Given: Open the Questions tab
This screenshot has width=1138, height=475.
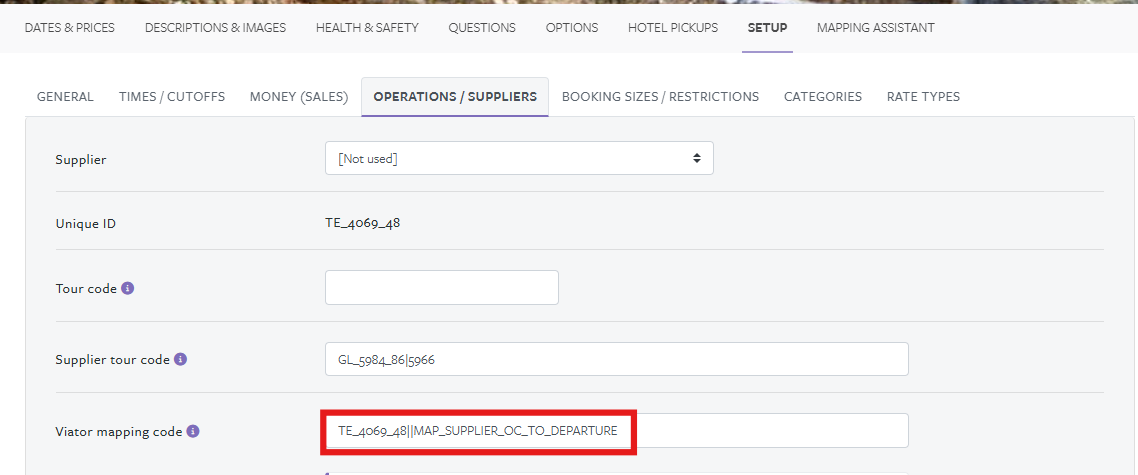Looking at the screenshot, I should click(482, 28).
